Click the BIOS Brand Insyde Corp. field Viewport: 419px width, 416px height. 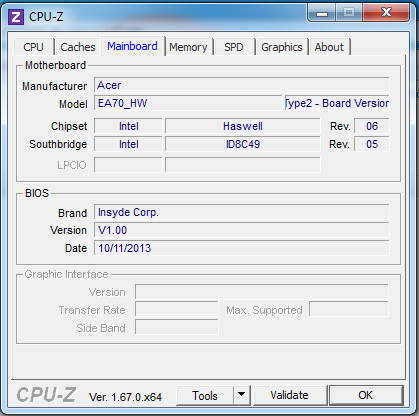pyautogui.click(x=242, y=212)
